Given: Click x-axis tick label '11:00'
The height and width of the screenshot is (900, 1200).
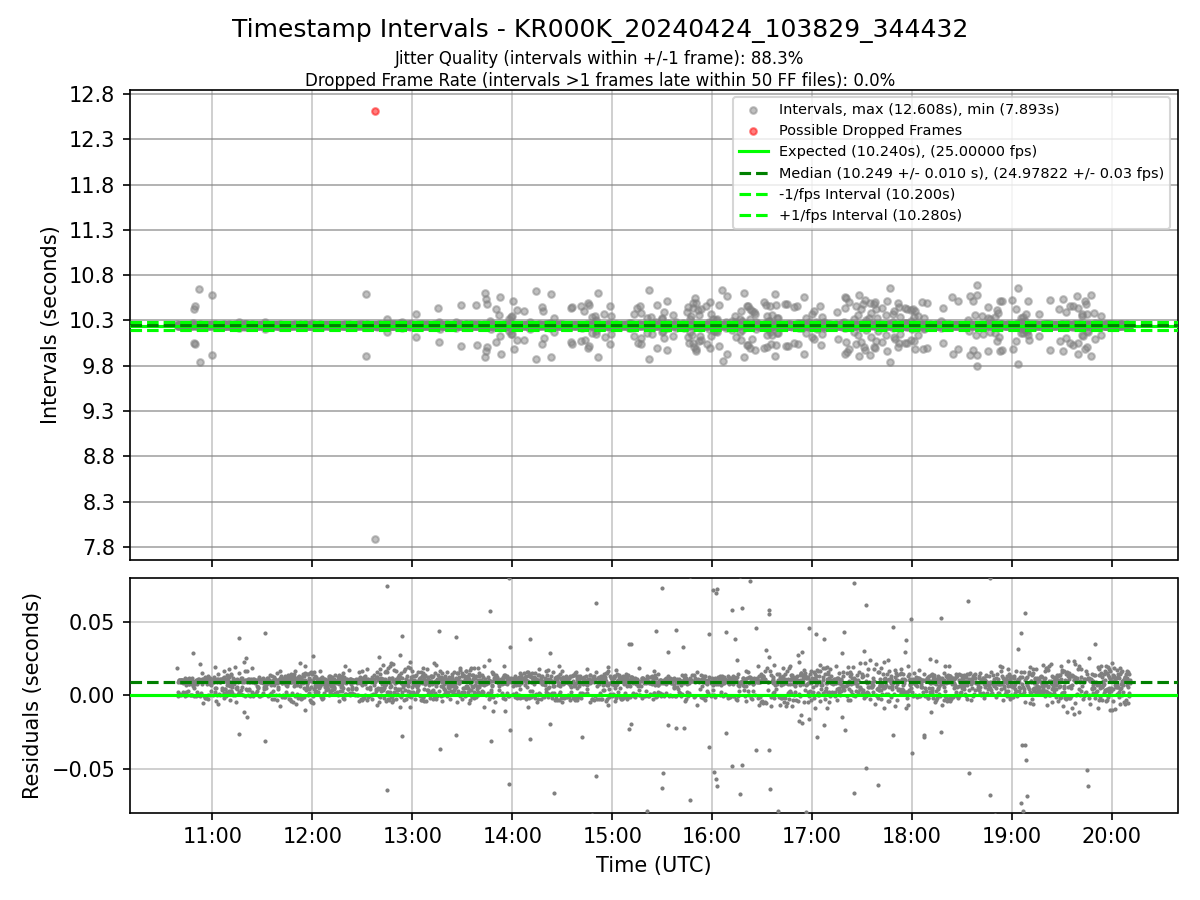Looking at the screenshot, I should [x=212, y=834].
